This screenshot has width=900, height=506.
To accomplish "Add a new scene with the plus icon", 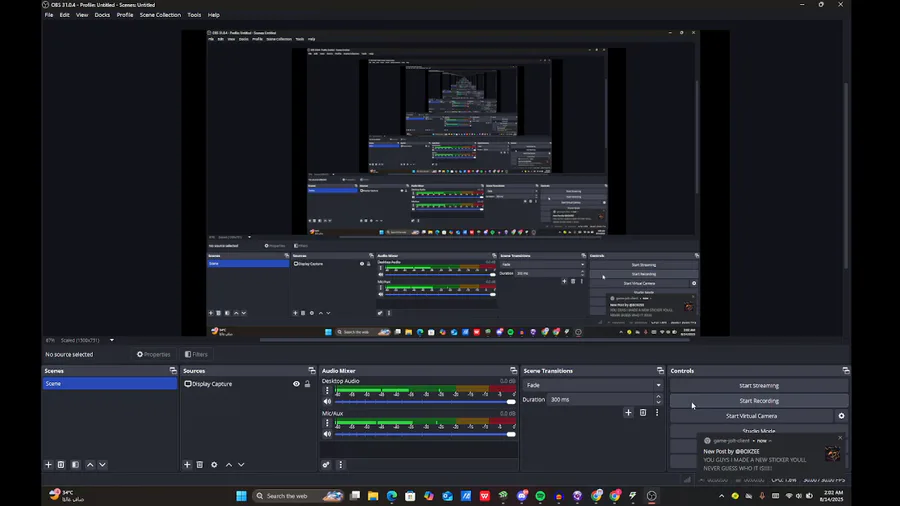I will click(x=48, y=465).
